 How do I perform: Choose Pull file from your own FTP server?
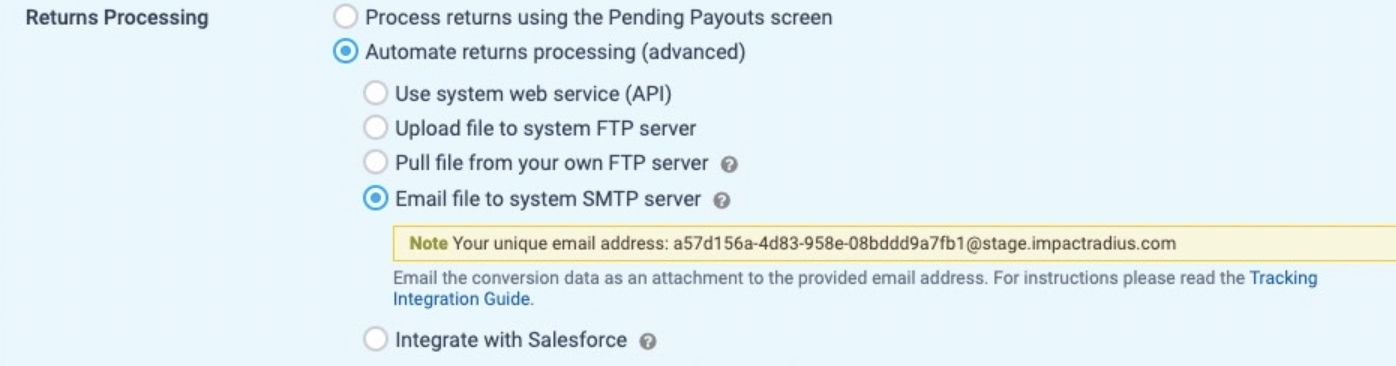pyautogui.click(x=375, y=162)
